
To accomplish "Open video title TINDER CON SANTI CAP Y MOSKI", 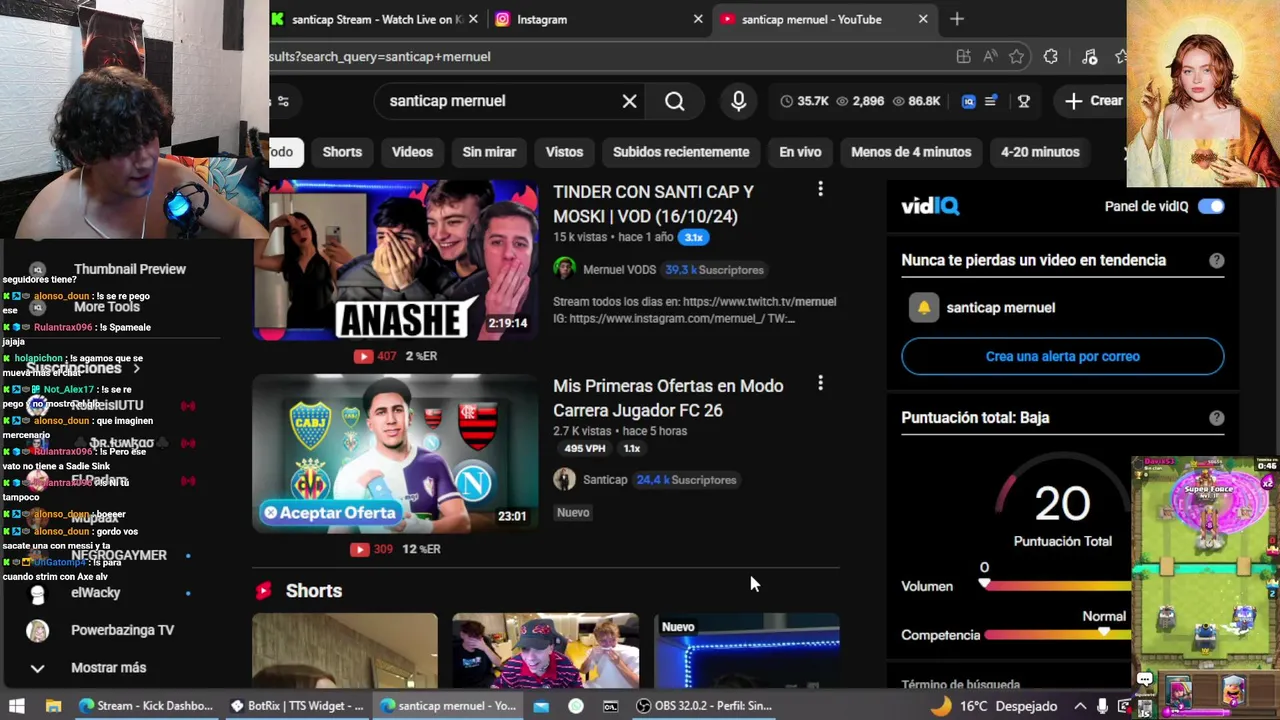I will click(x=654, y=204).
